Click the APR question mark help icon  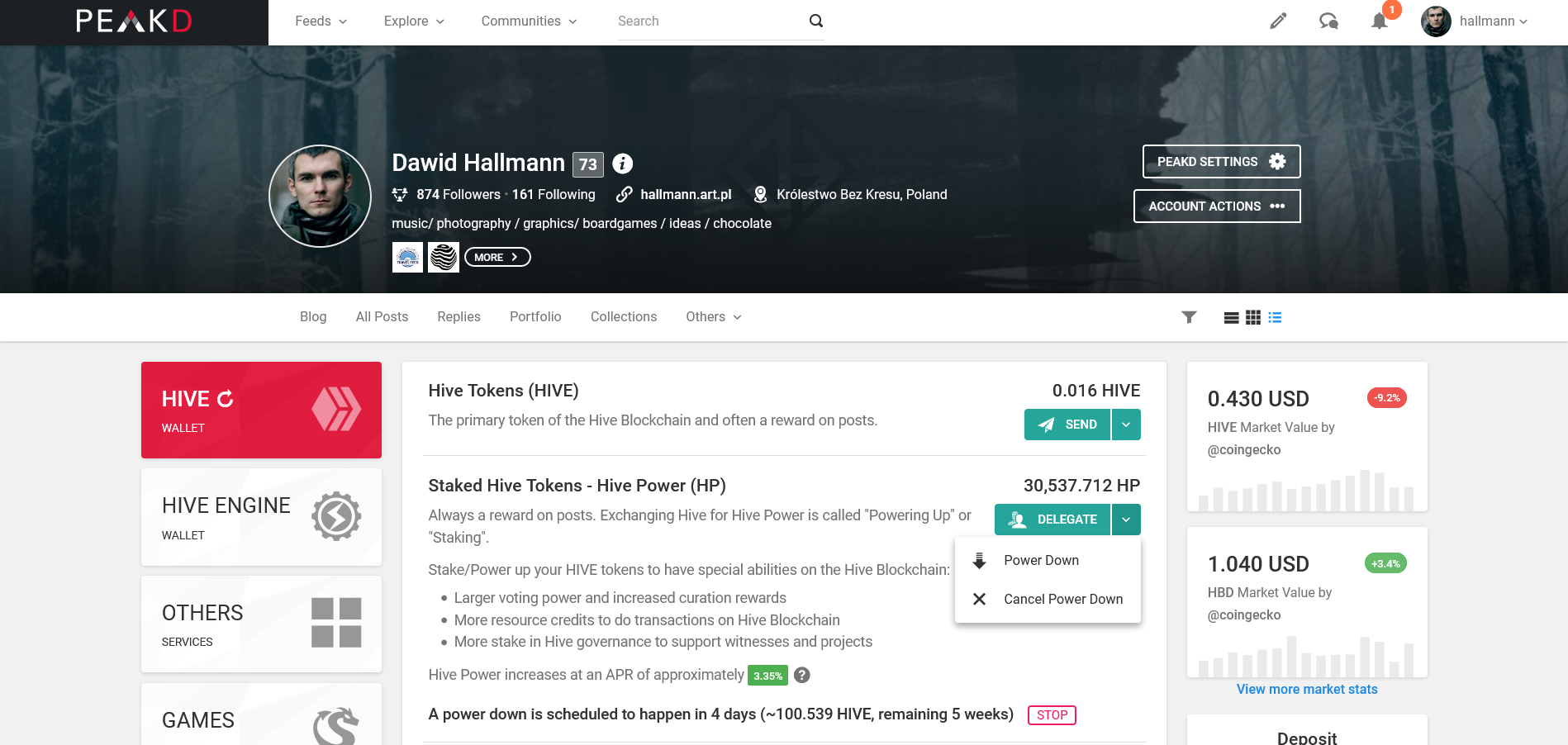[x=802, y=675]
